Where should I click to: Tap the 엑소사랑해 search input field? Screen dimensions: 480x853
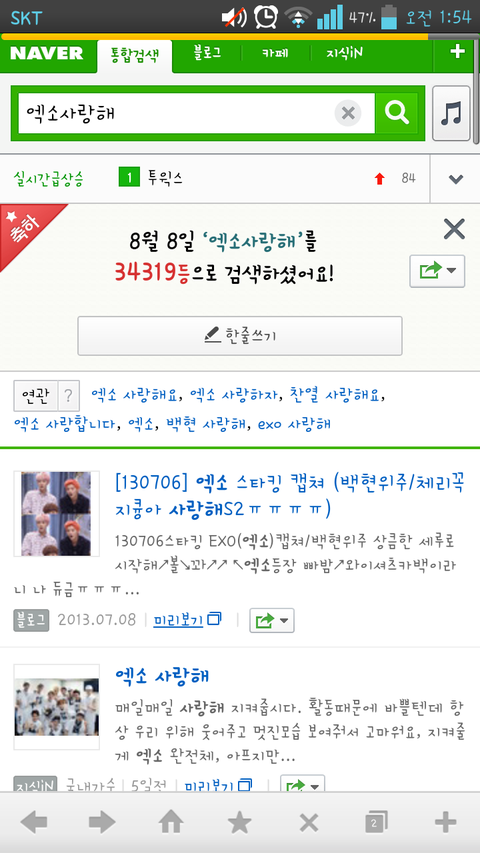[174, 113]
